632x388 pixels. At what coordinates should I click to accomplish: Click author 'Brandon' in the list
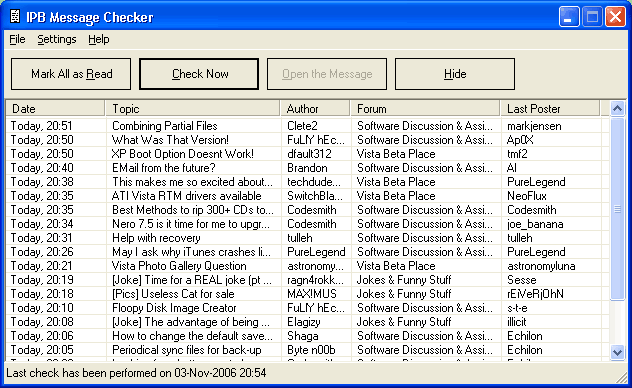coord(307,168)
